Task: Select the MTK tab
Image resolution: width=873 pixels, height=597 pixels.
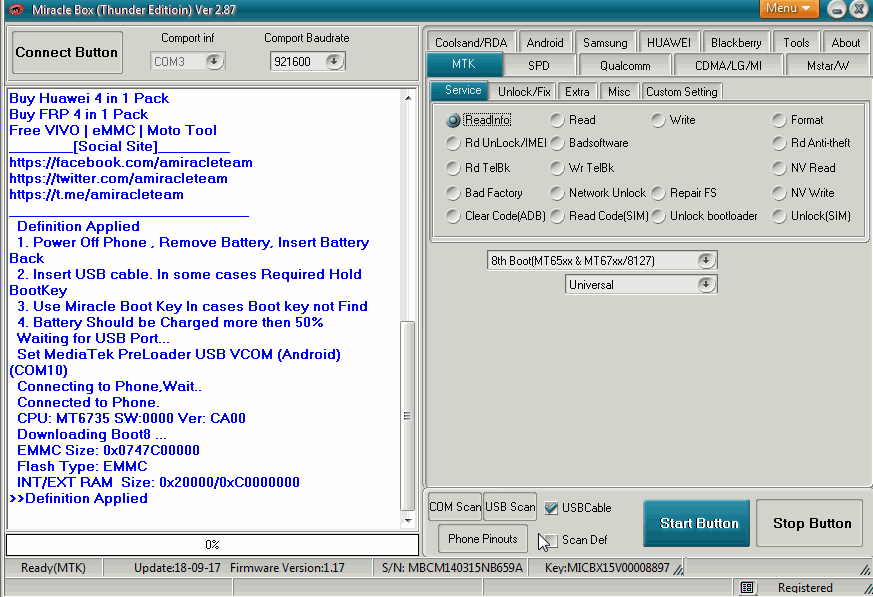Action: 464,64
